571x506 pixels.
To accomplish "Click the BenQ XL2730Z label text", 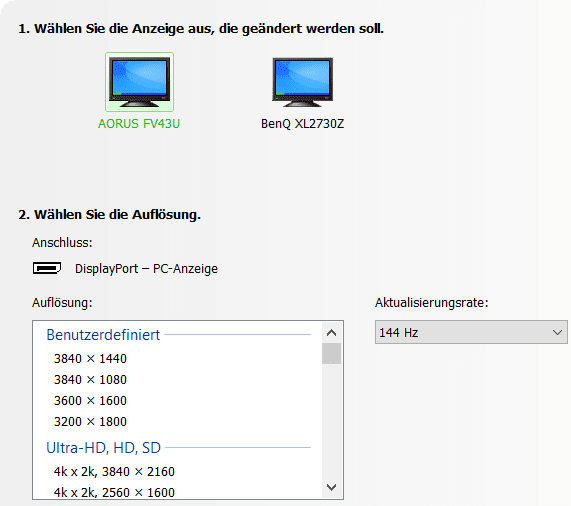I will 302,124.
